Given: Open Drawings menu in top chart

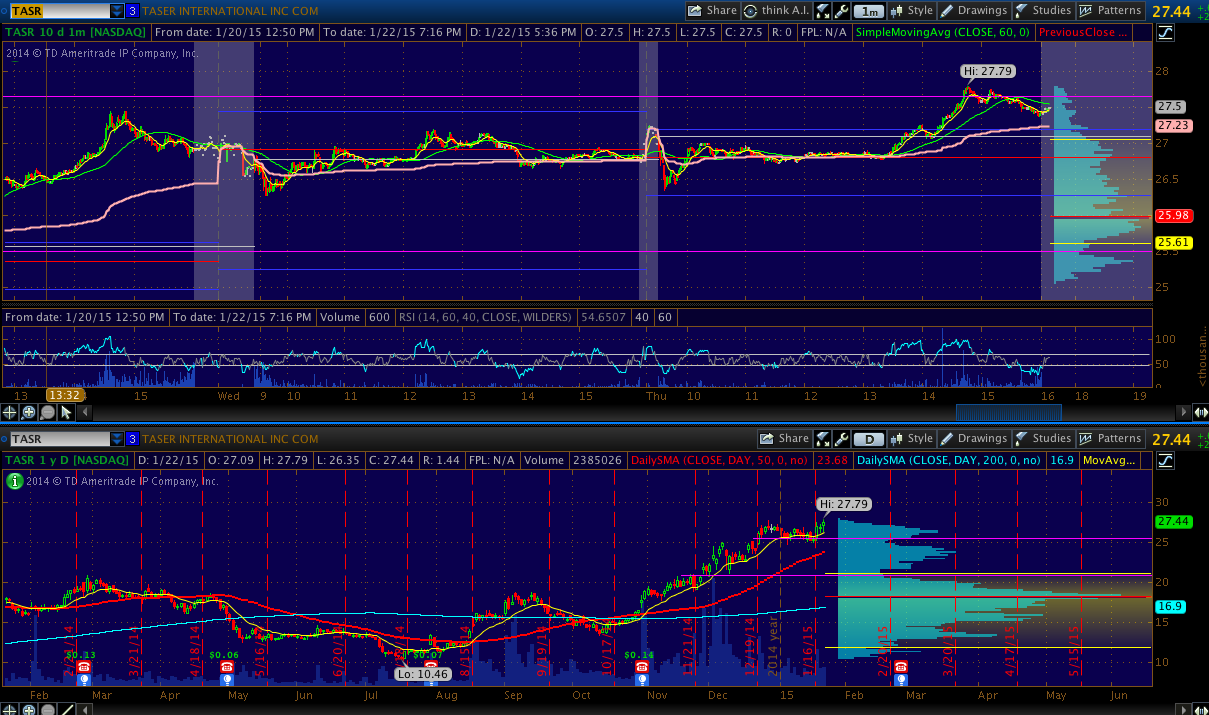Looking at the screenshot, I should point(973,11).
